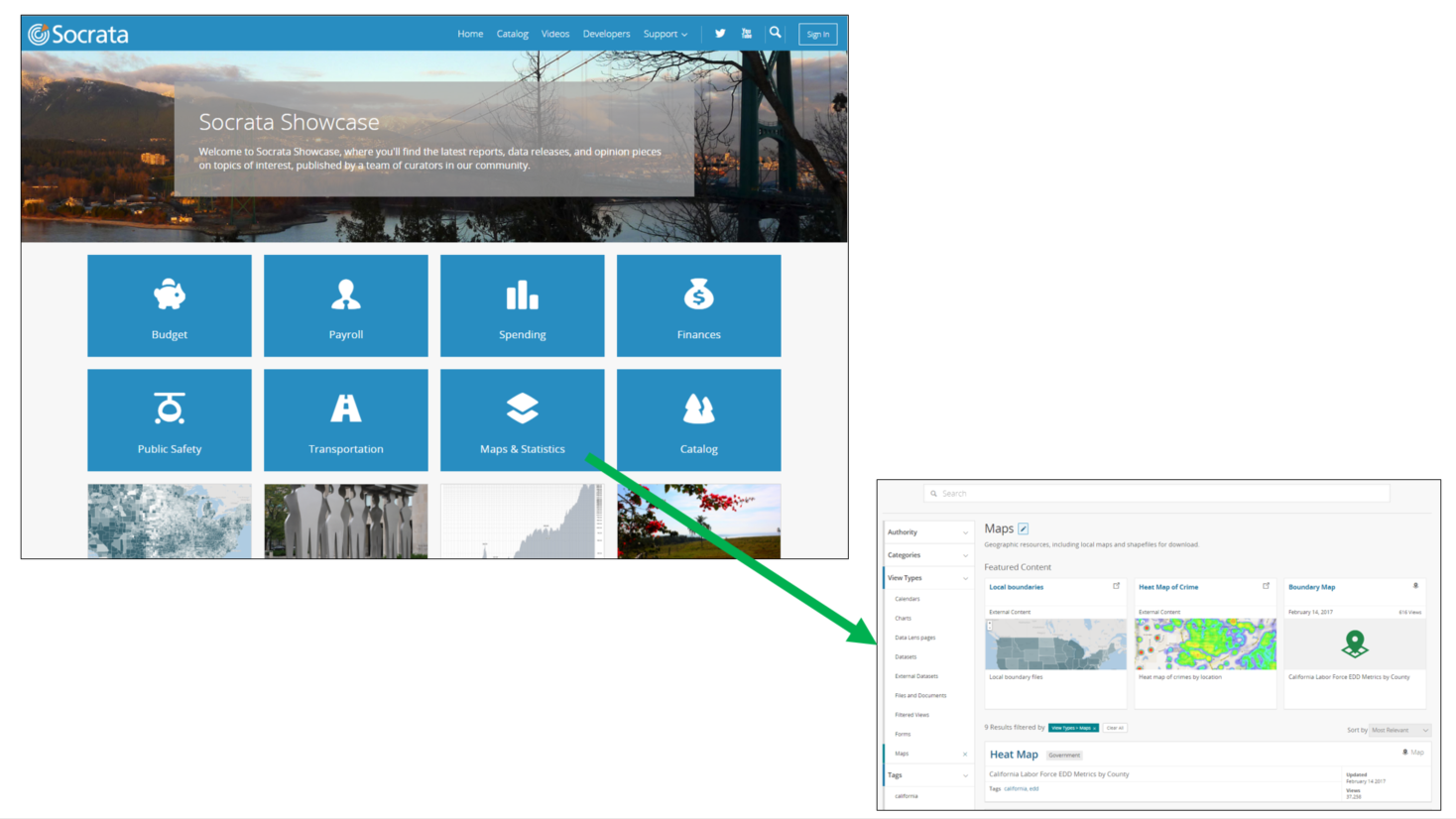The image size is (1456, 819).
Task: Open Catalog in the navigation bar
Action: pyautogui.click(x=513, y=34)
